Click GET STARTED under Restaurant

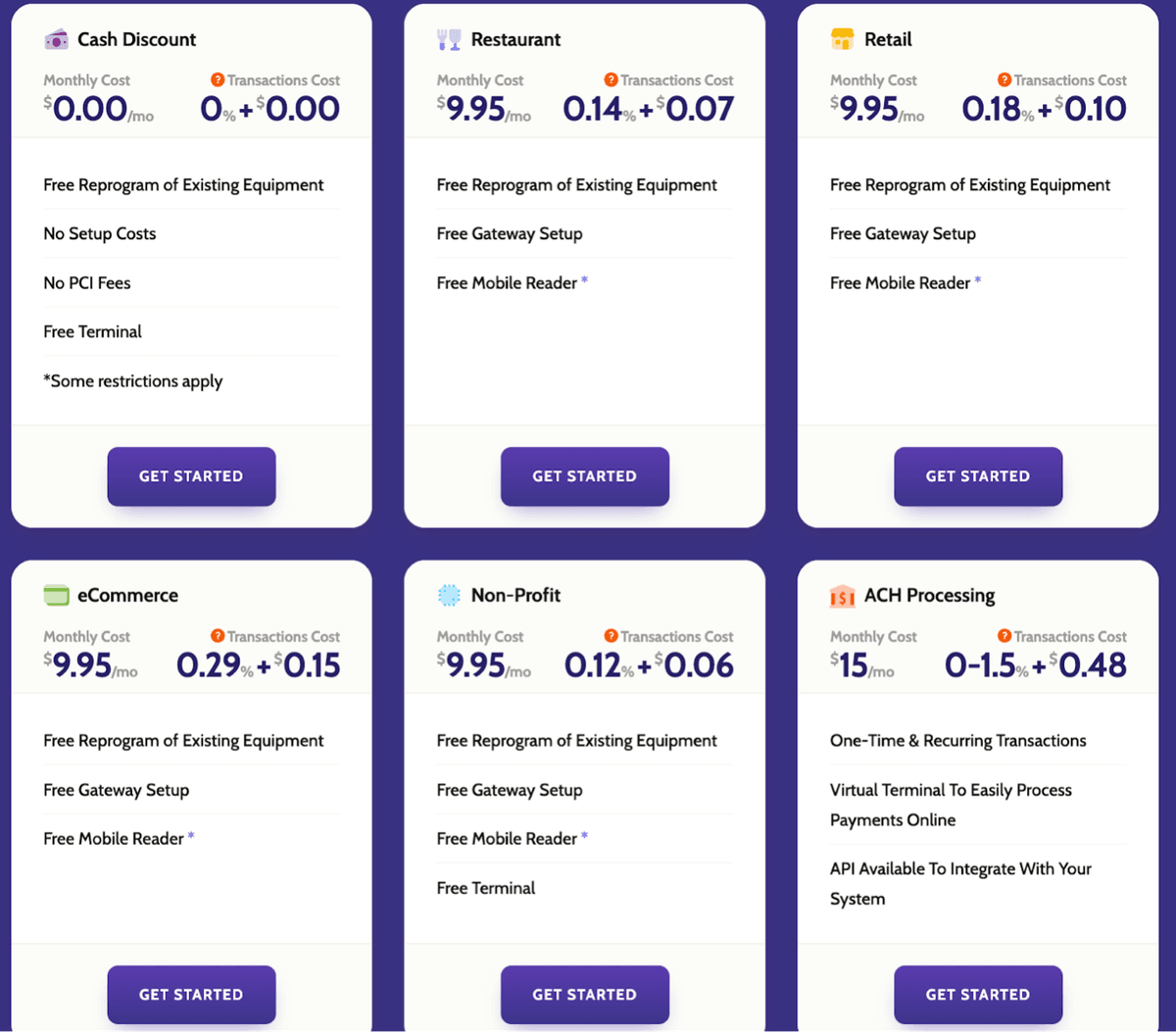point(584,476)
